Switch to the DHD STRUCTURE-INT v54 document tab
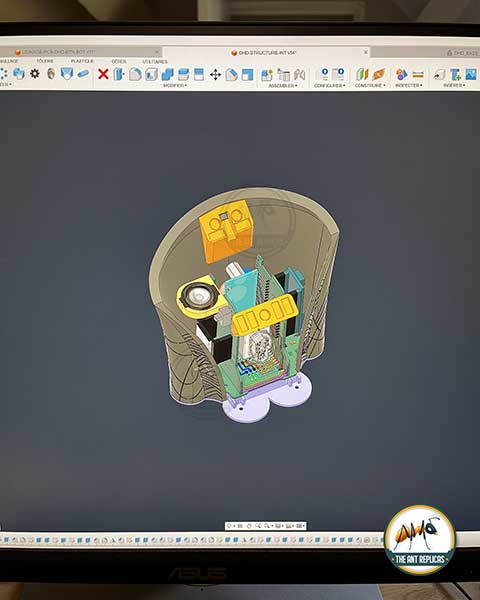The image size is (480, 600). [x=267, y=52]
